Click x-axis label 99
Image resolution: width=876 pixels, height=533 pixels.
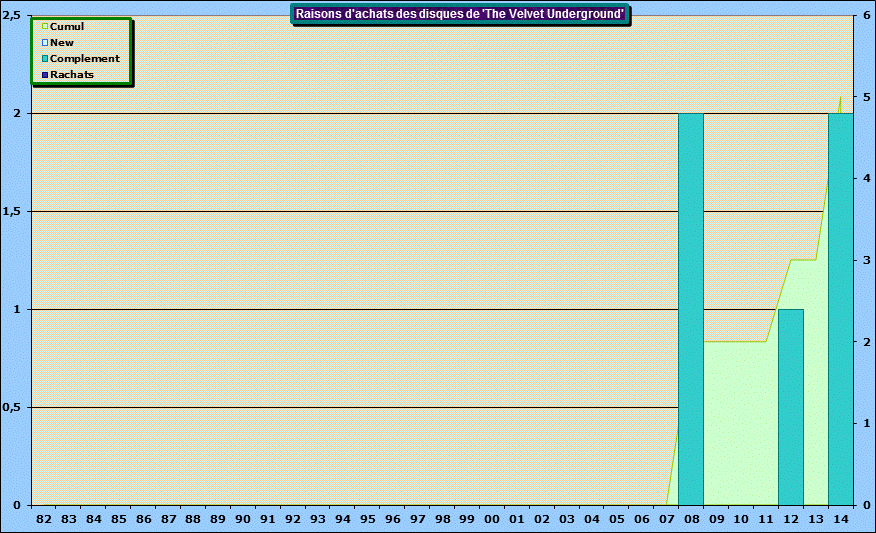pyautogui.click(x=467, y=519)
